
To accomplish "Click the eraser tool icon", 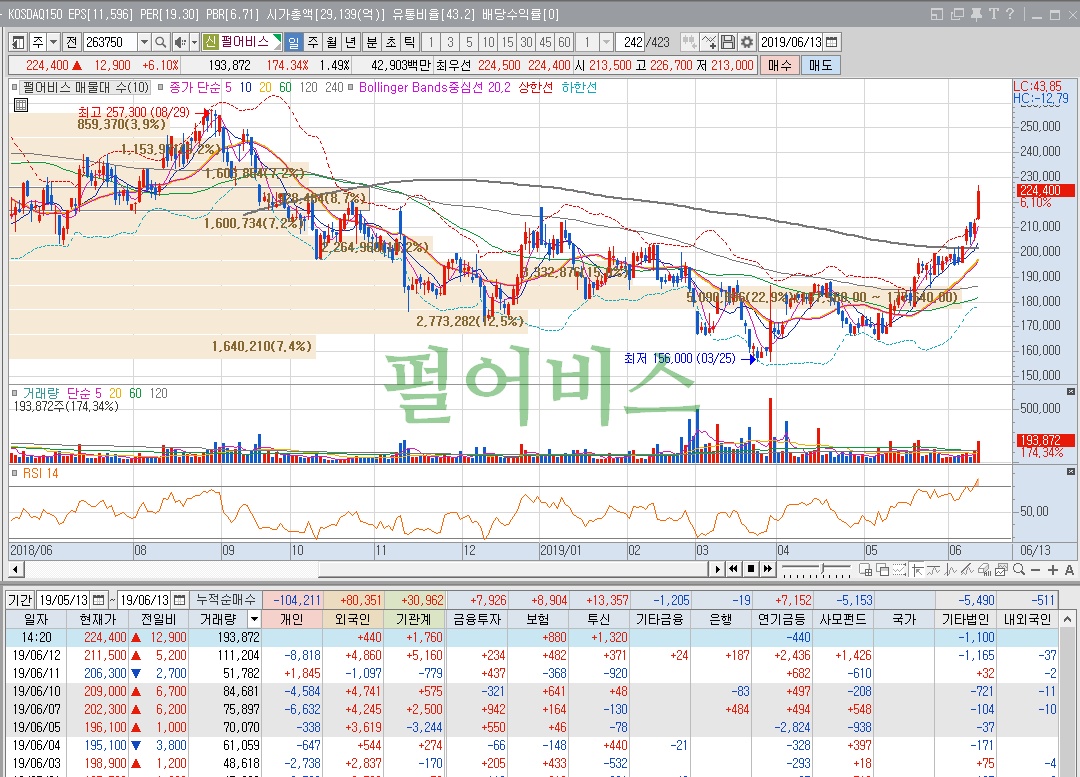I will [984, 570].
